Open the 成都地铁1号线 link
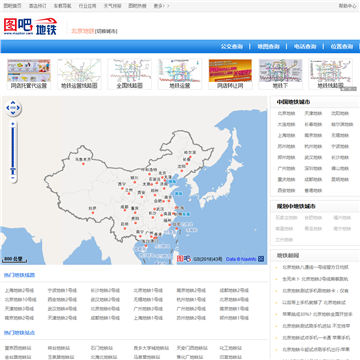This screenshot has height=360, width=360. 105,318
